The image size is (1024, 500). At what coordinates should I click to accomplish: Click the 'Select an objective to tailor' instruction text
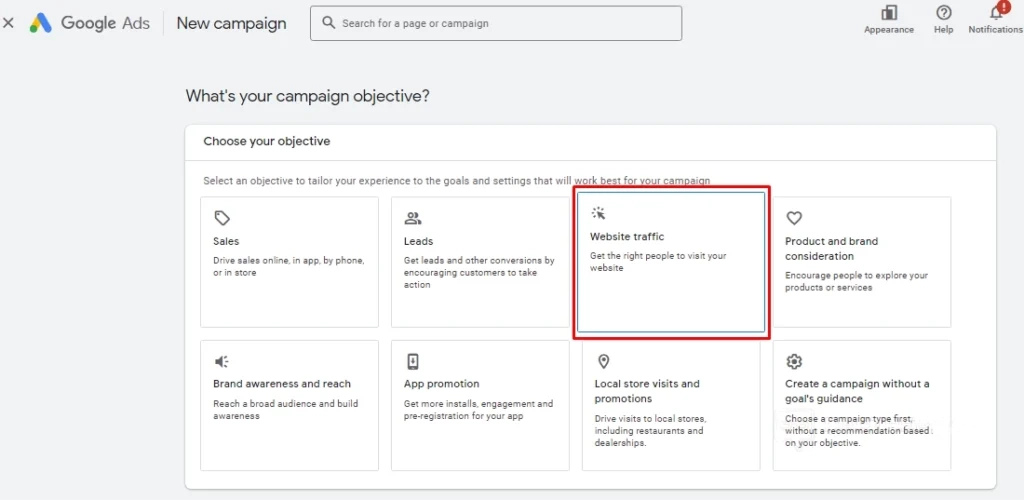[456, 180]
